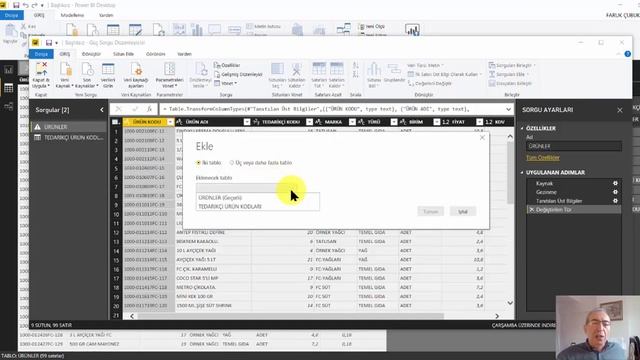Open settings gear for Gezinme step

[x=615, y=192]
